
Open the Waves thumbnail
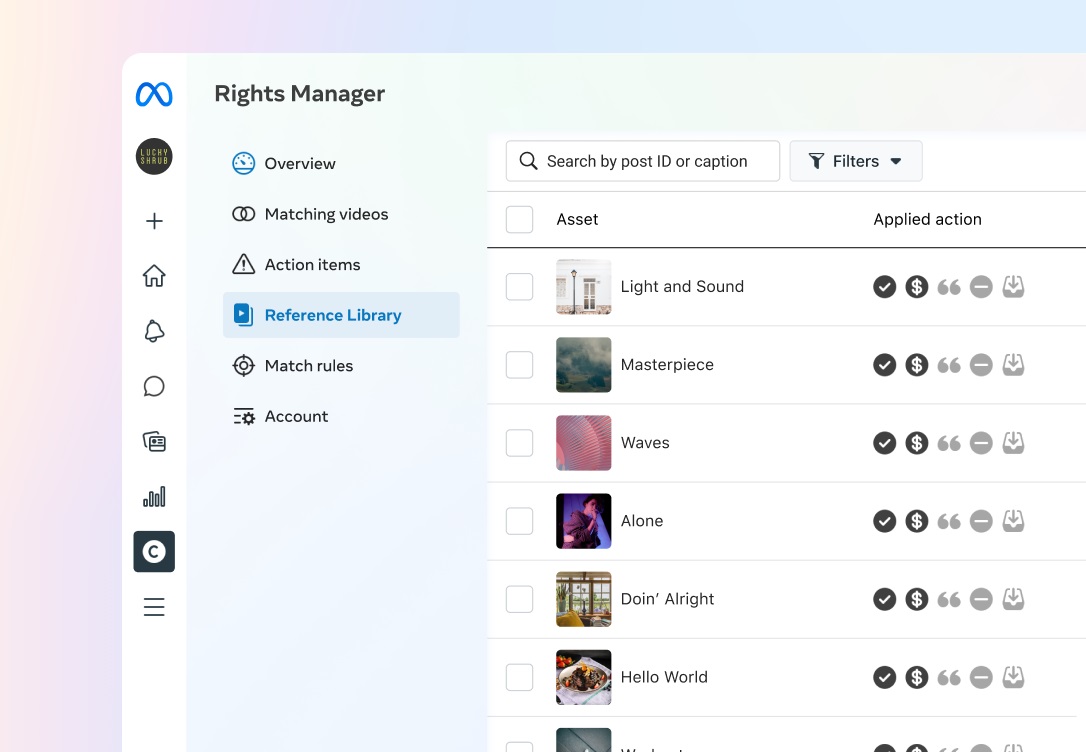(x=584, y=443)
